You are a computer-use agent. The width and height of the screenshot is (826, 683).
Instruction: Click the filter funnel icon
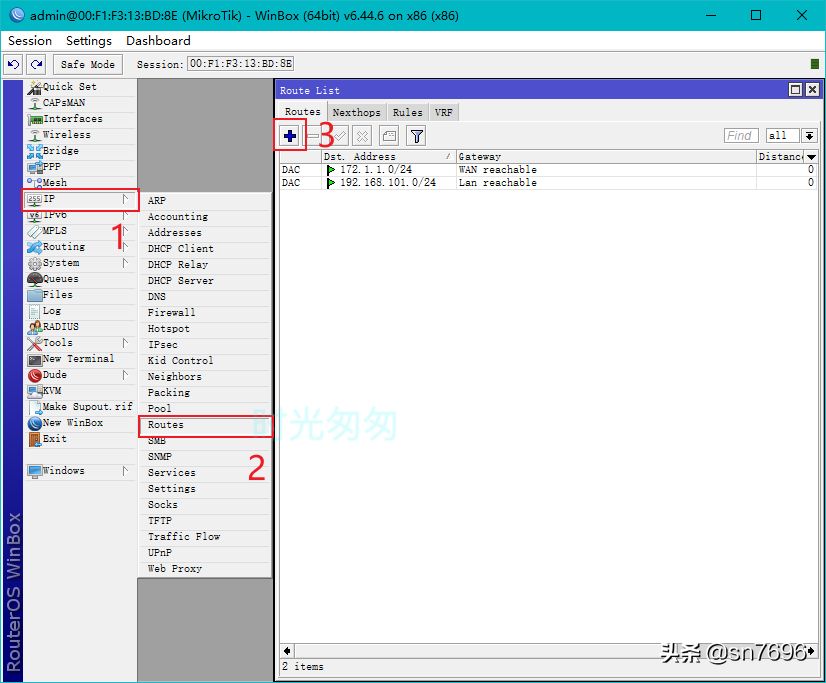click(416, 136)
